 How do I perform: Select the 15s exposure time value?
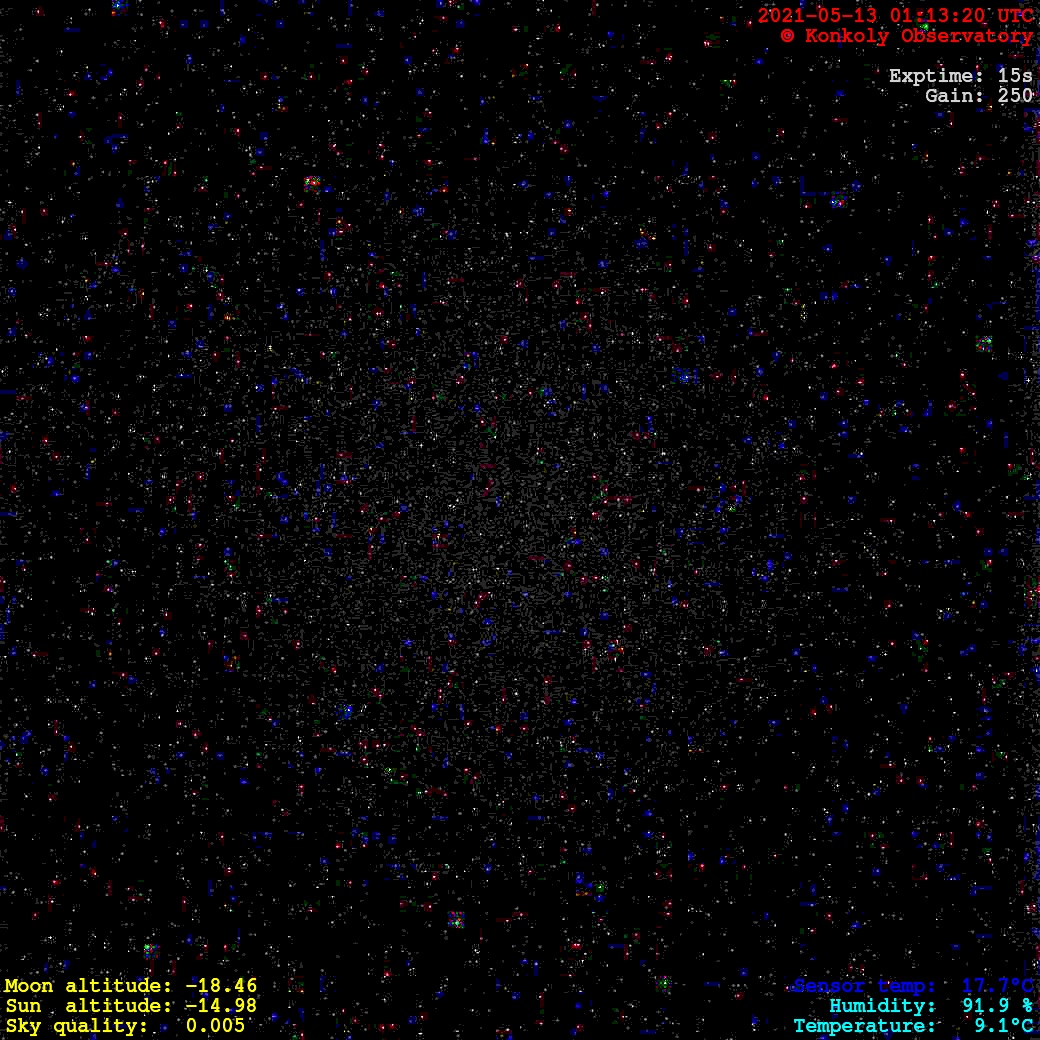(x=1015, y=76)
